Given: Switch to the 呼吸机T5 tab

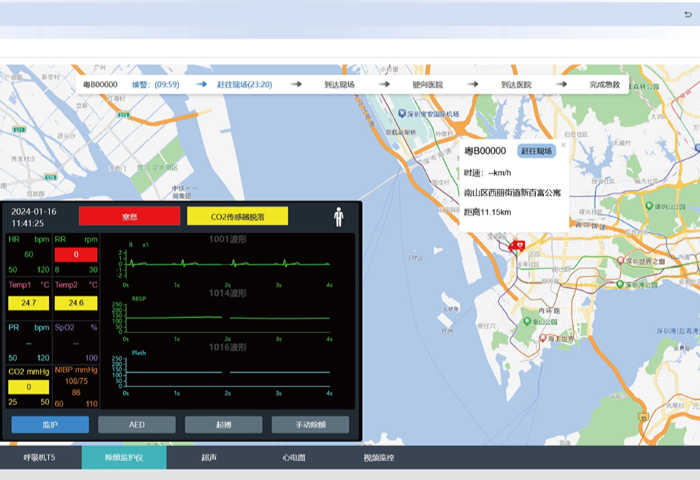Looking at the screenshot, I should [39, 458].
